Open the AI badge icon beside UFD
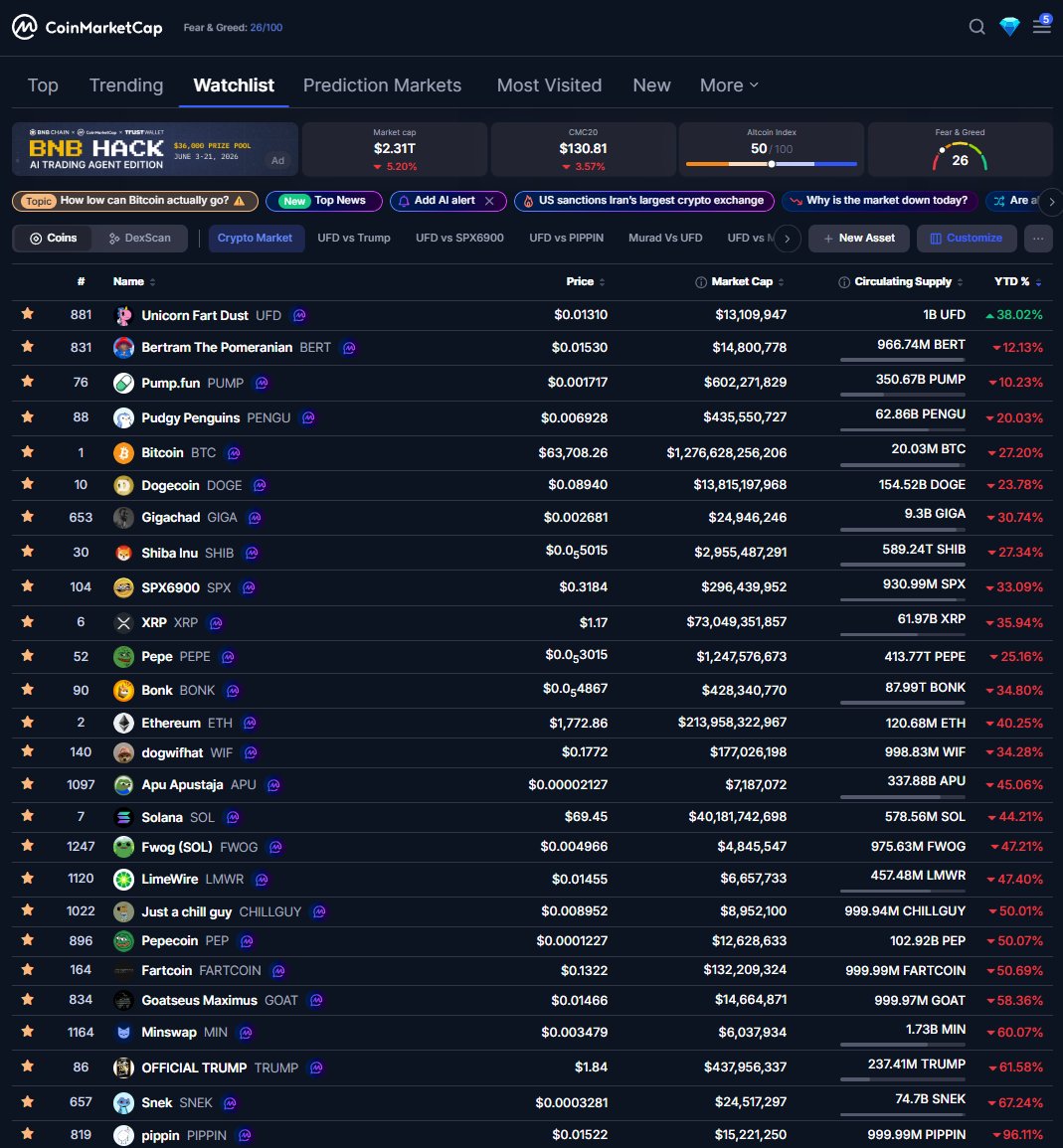The width and height of the screenshot is (1063, 1148). point(299,315)
